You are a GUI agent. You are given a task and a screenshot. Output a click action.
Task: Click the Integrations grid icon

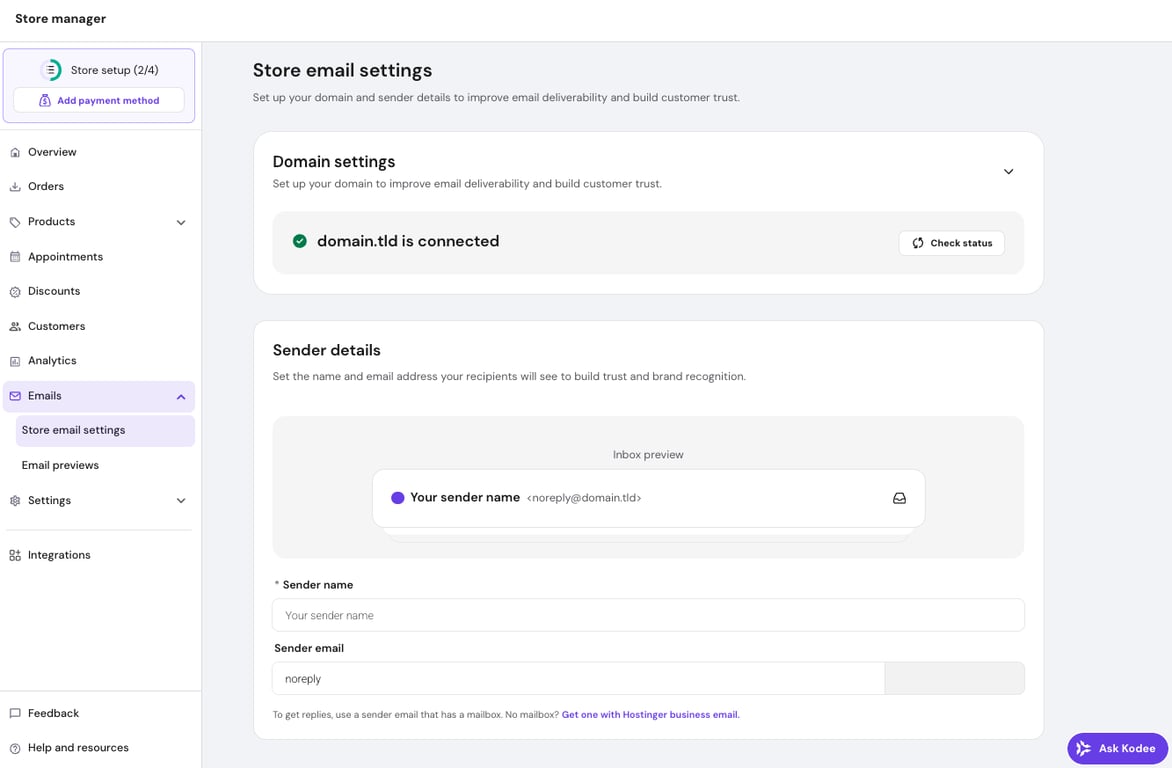(x=15, y=556)
